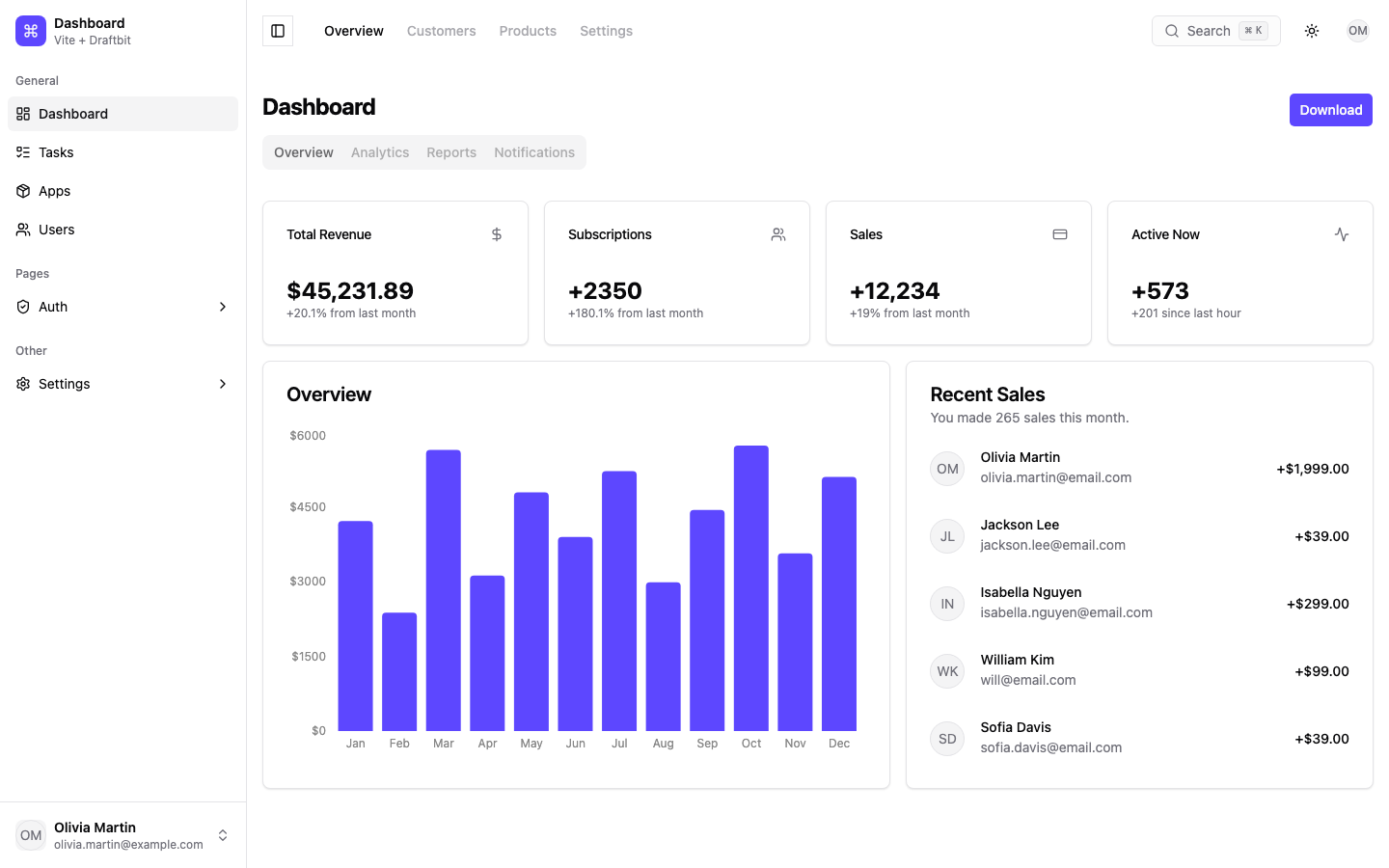The height and width of the screenshot is (868, 1389).
Task: Click the +$99.00 sale amount
Action: click(x=1322, y=671)
